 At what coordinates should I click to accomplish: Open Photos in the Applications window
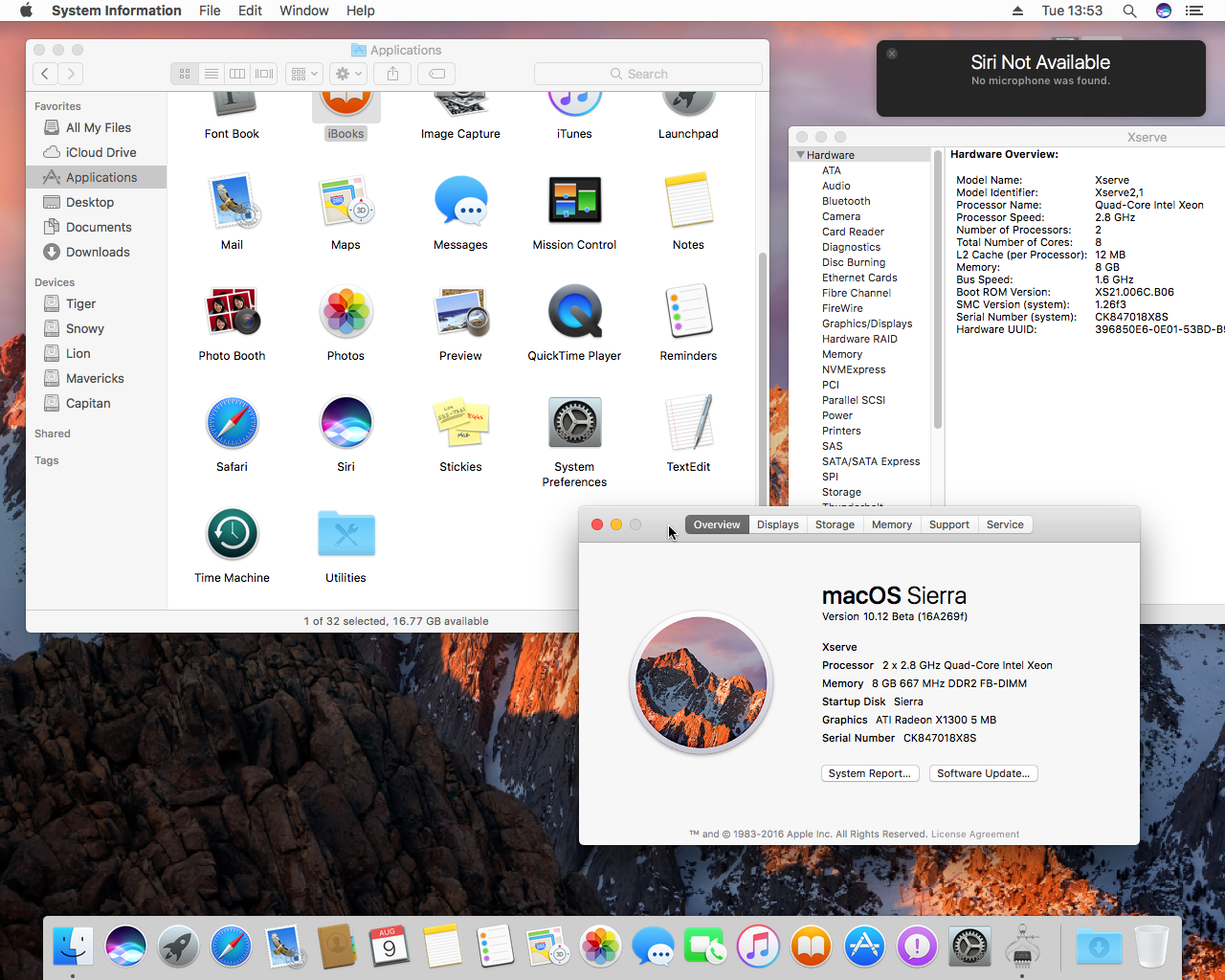pos(345,312)
